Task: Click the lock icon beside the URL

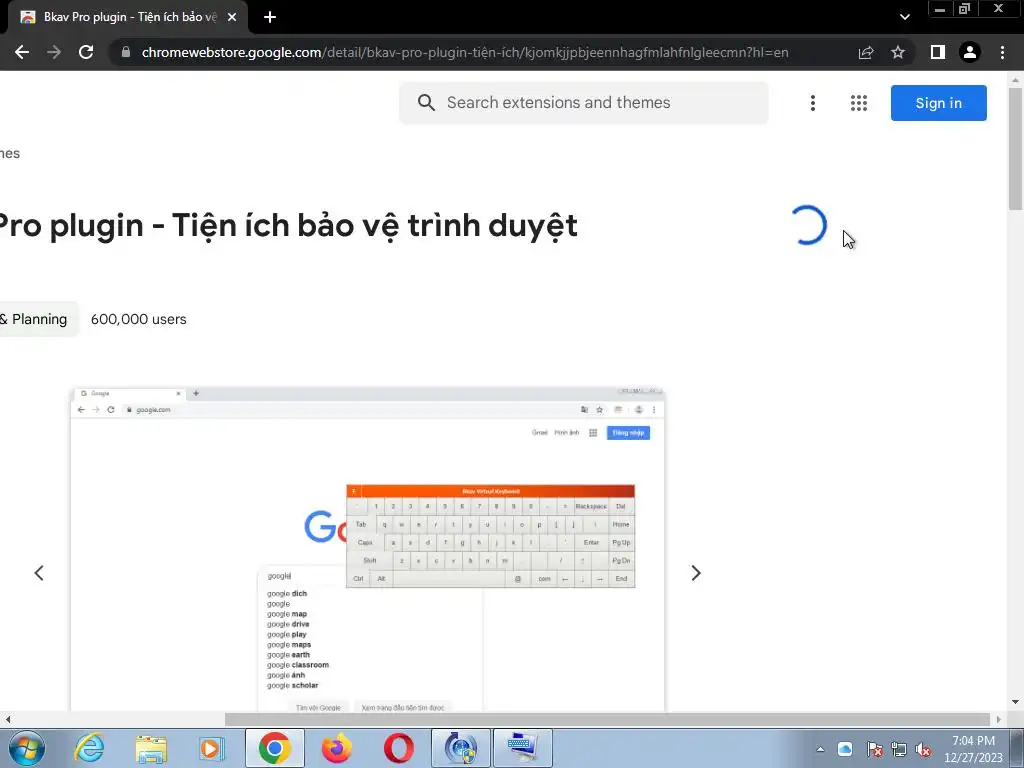Action: click(126, 52)
